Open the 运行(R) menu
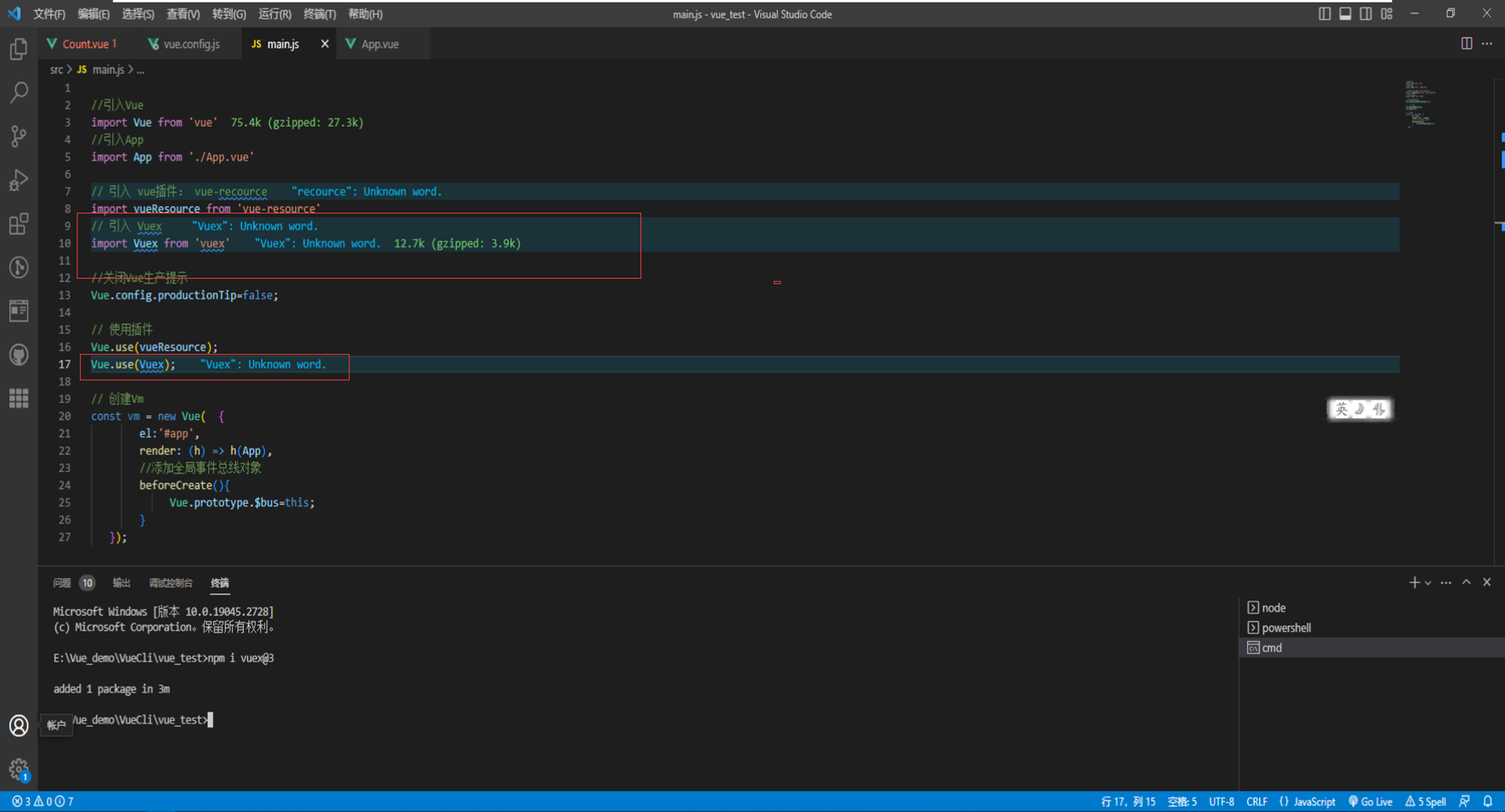1505x812 pixels. (274, 14)
